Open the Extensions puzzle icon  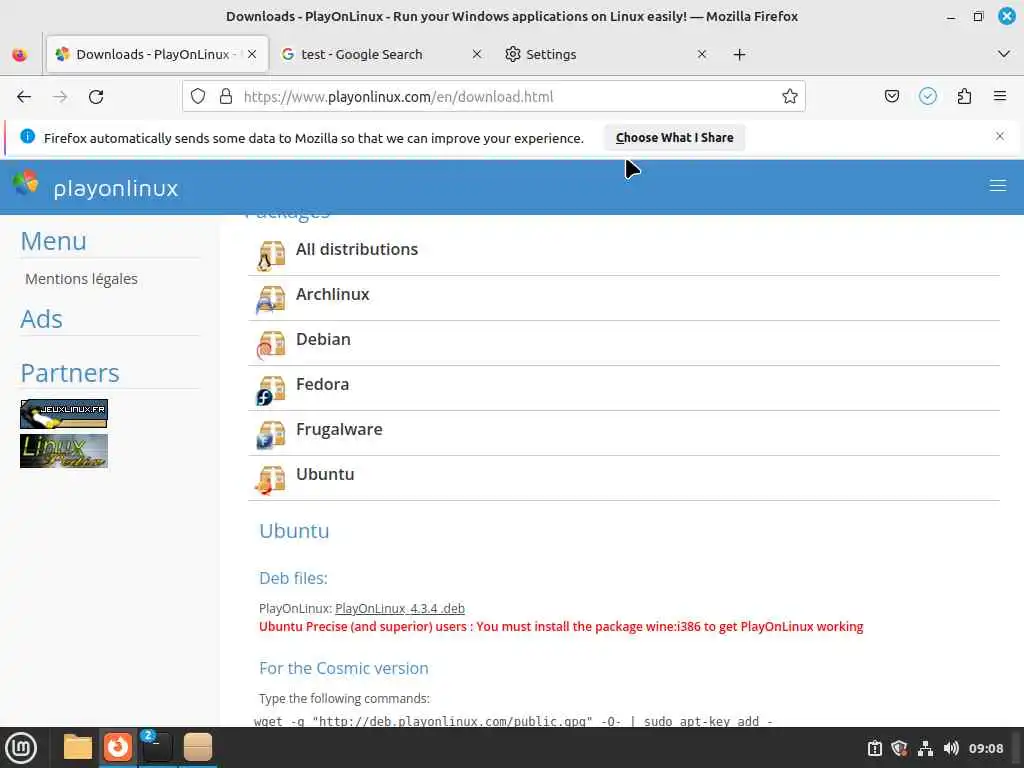pos(964,97)
